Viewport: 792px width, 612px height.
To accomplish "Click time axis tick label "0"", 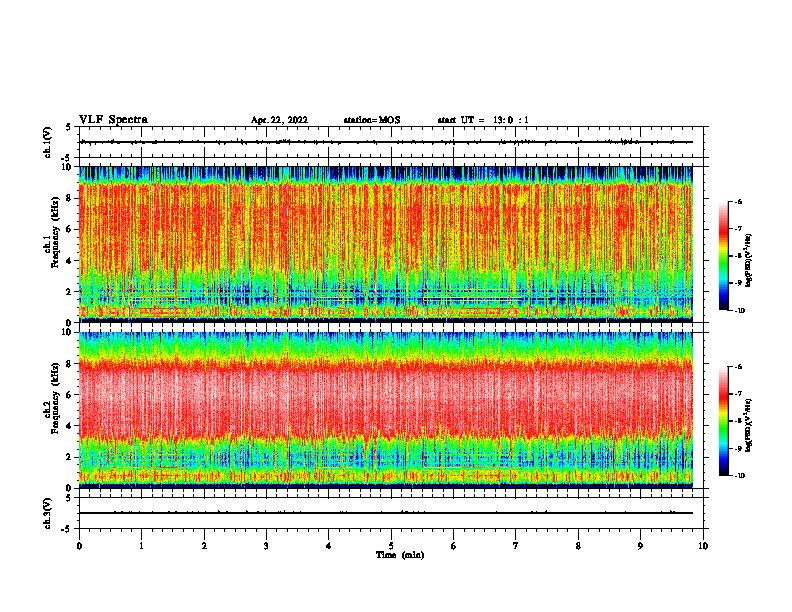I will pyautogui.click(x=79, y=546).
